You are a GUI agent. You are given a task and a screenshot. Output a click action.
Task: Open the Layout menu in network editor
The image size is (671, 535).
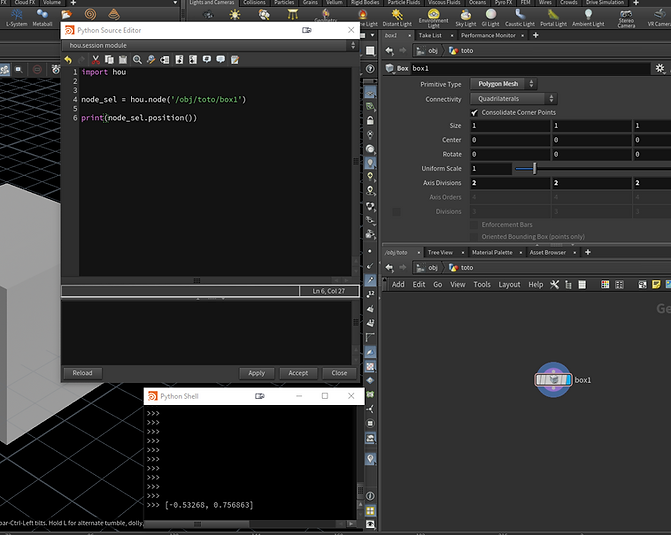coord(509,284)
